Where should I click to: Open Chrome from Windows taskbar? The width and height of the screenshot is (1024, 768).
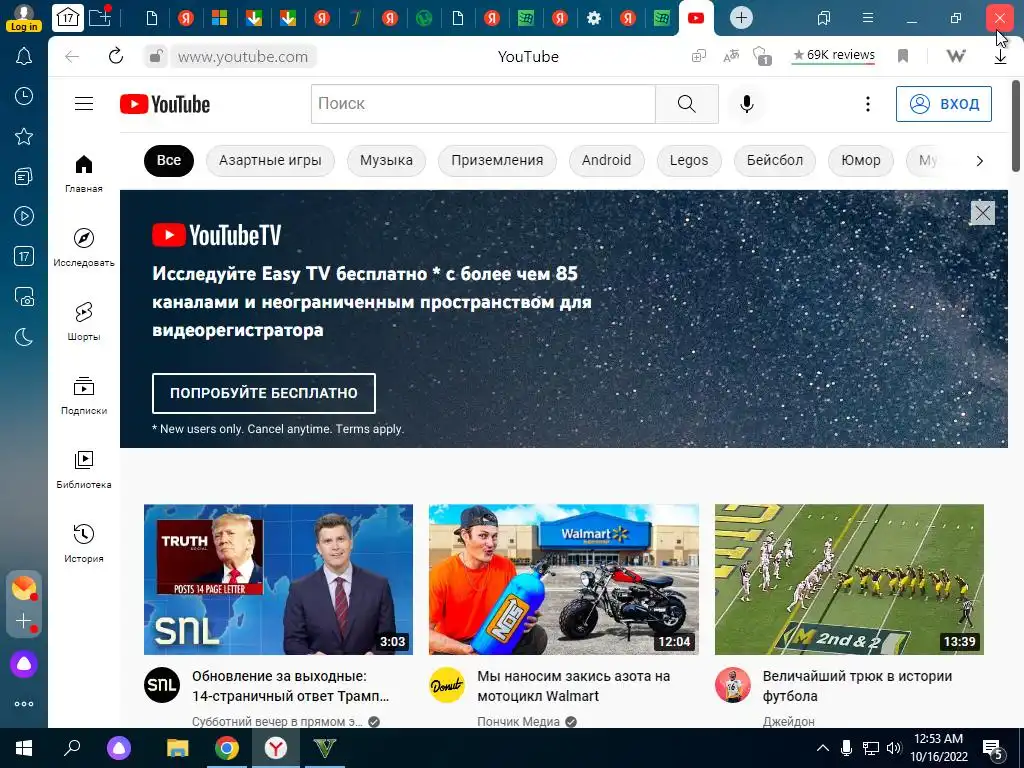(227, 748)
